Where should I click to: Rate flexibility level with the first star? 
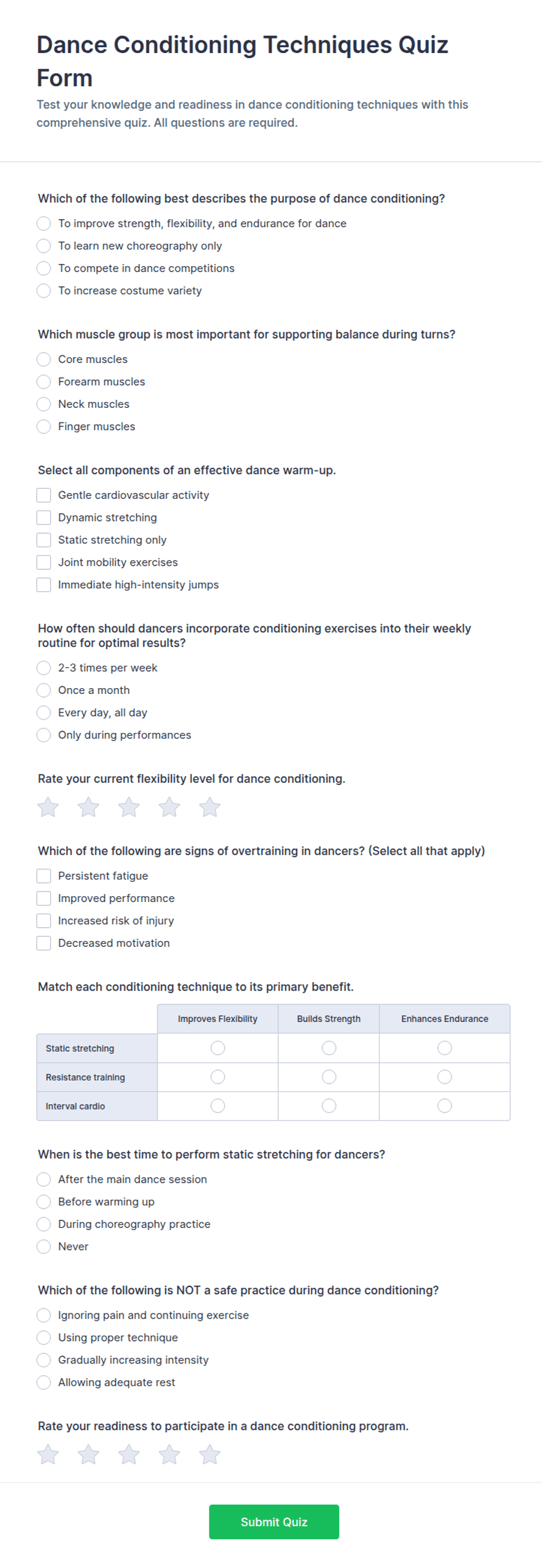pos(48,807)
